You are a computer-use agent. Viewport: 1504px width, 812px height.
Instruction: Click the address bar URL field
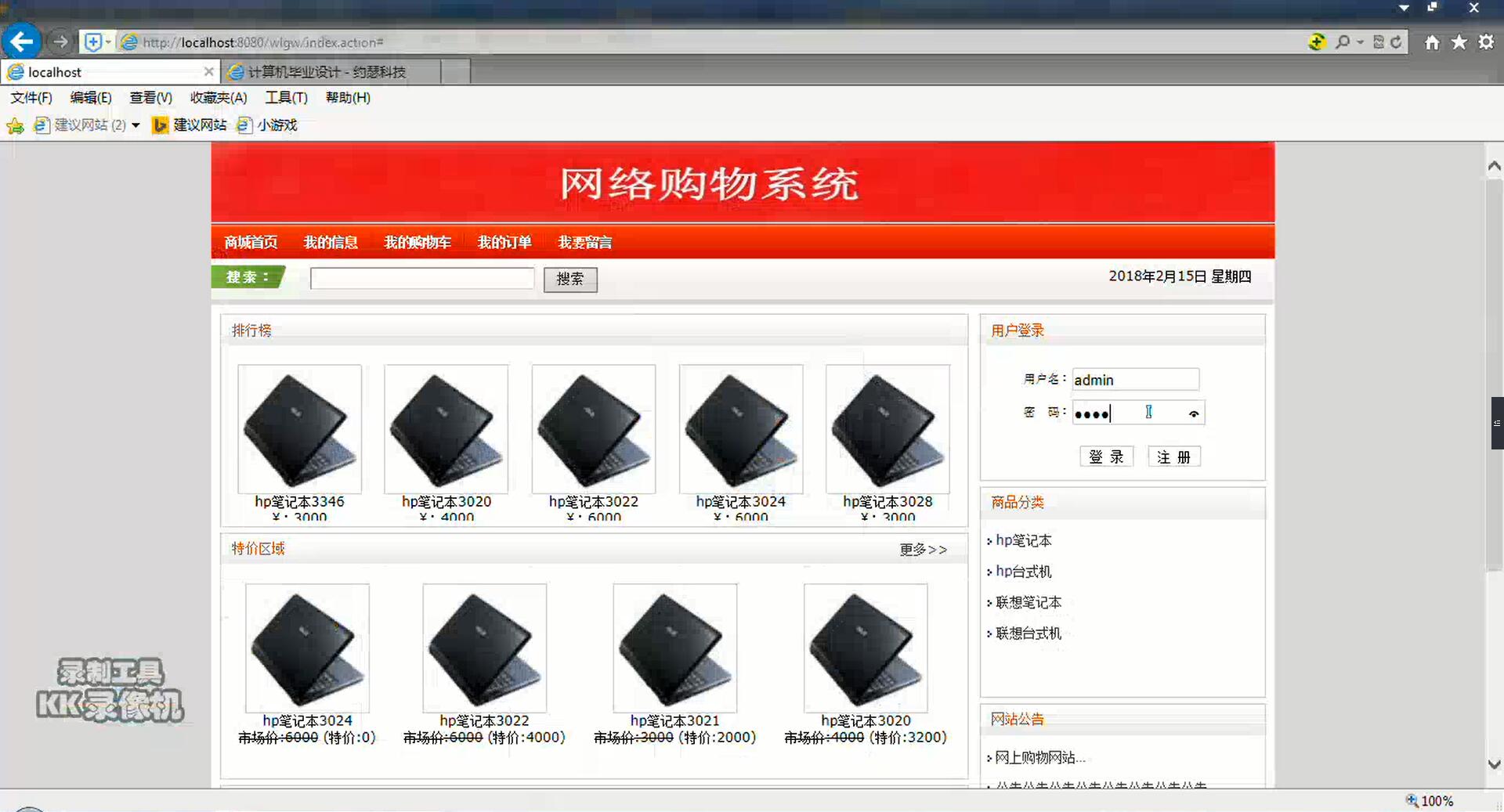tap(705, 42)
